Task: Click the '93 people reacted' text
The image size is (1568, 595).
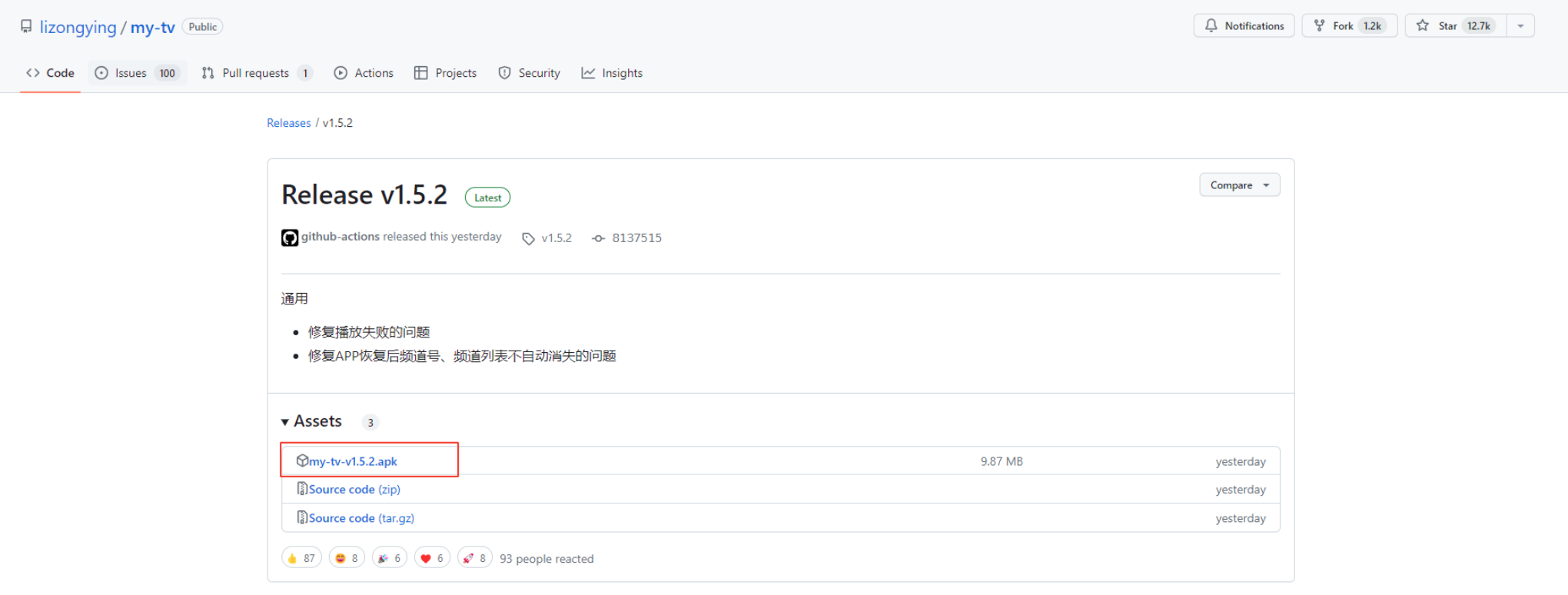Action: click(546, 559)
